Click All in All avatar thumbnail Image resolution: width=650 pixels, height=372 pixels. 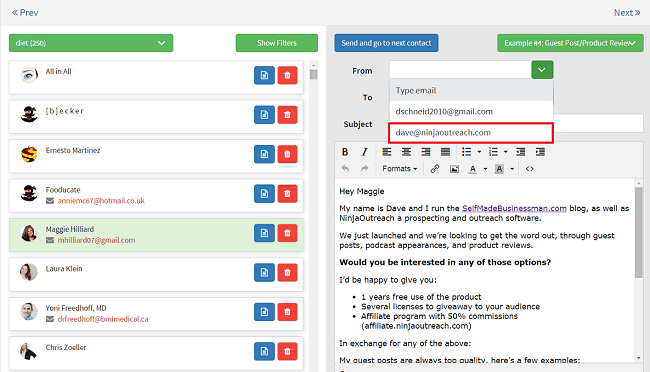(29, 75)
